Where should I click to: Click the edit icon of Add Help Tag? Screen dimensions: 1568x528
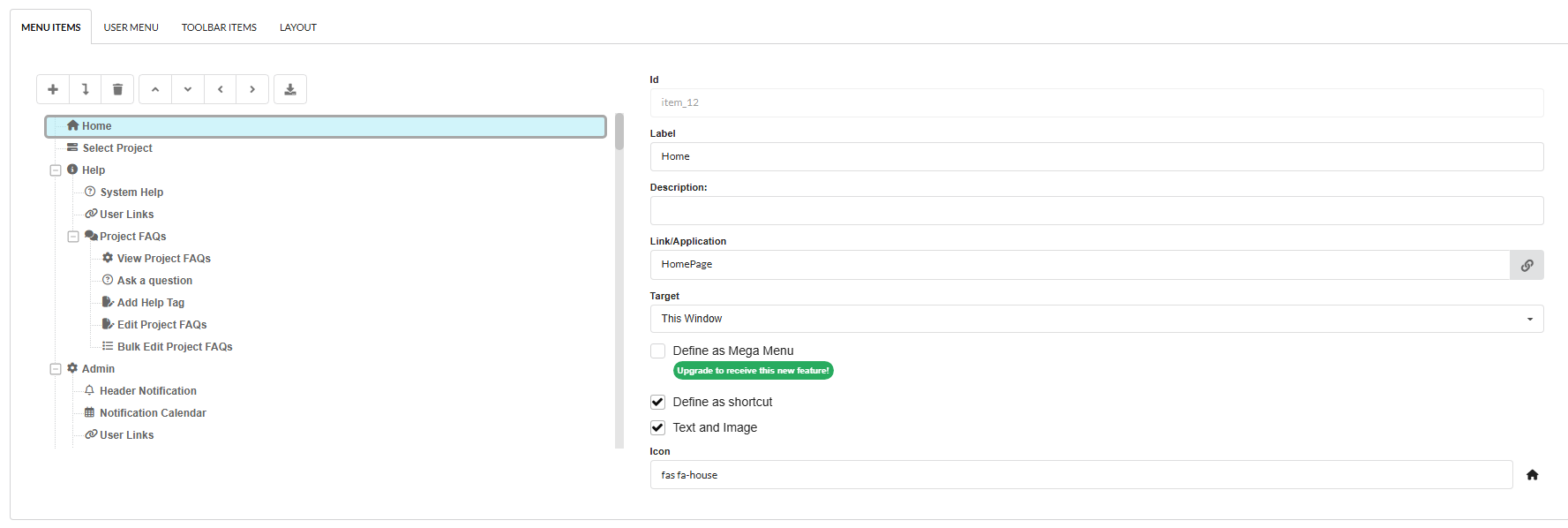(x=108, y=302)
